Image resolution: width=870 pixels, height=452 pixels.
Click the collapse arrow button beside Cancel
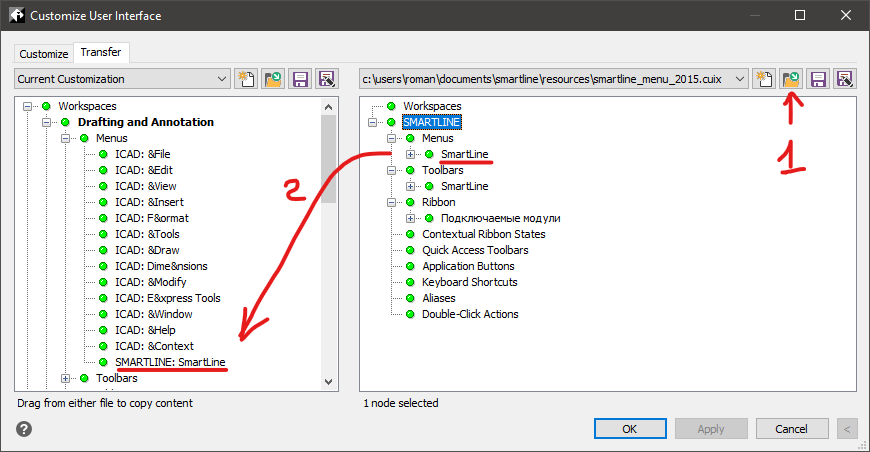(847, 429)
